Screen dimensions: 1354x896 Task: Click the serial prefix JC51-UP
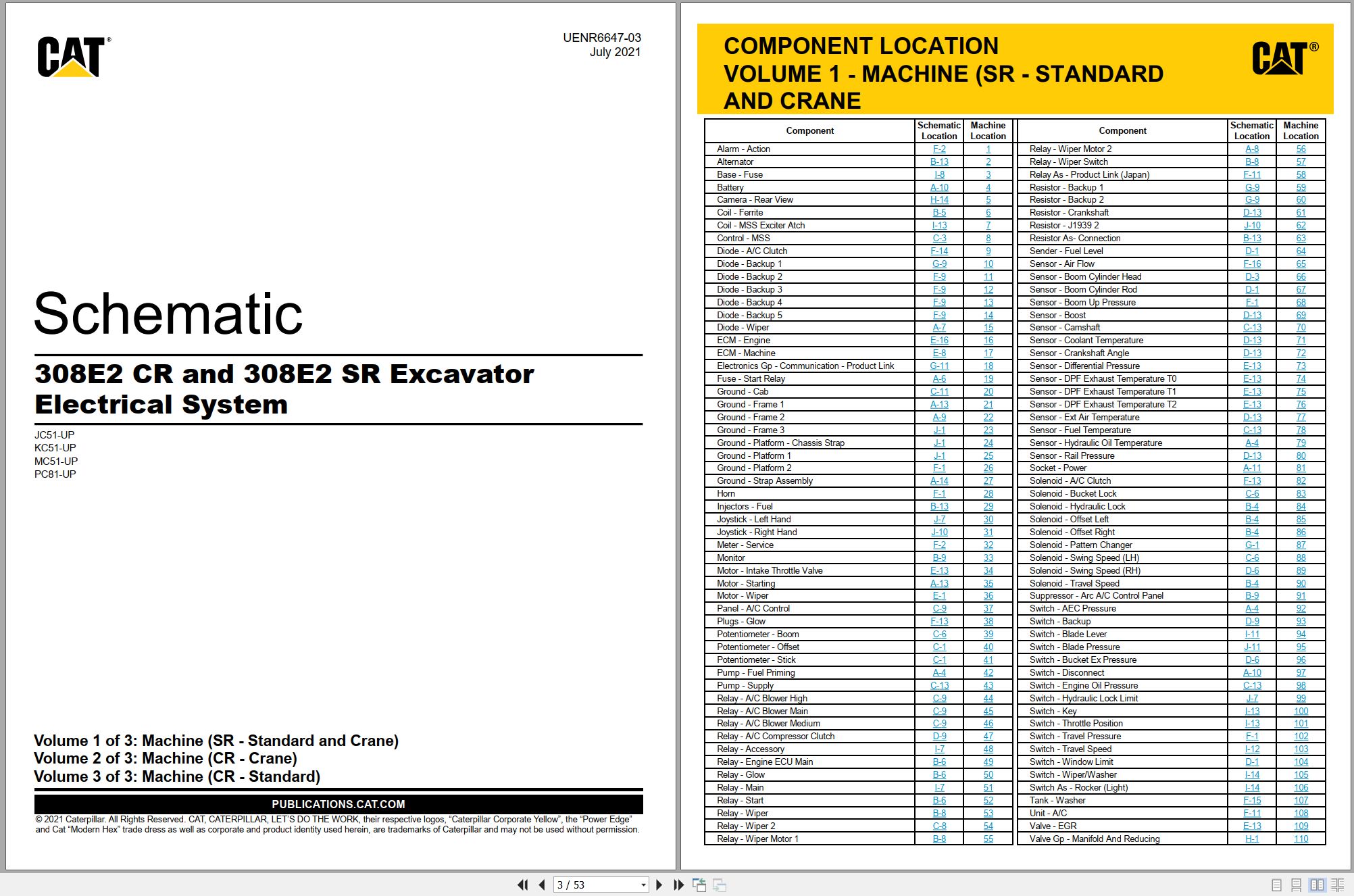tap(55, 434)
